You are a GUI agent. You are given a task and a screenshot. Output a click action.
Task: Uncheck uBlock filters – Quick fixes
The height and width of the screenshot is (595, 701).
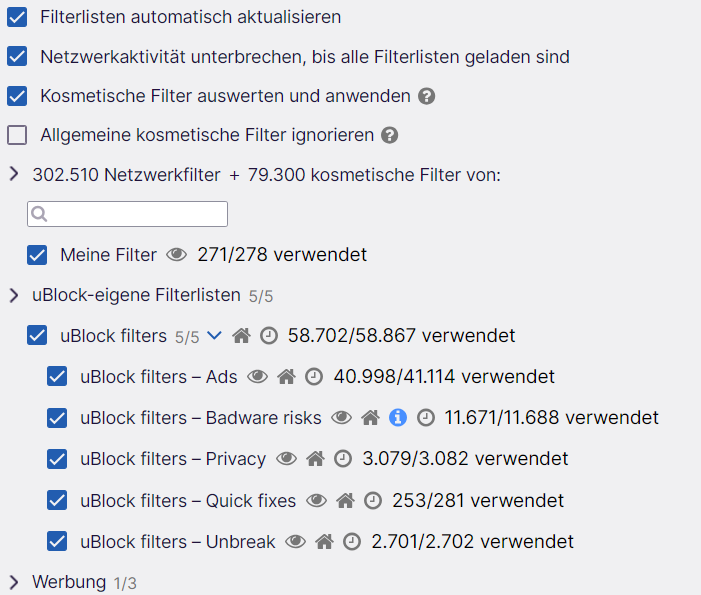coord(57,500)
